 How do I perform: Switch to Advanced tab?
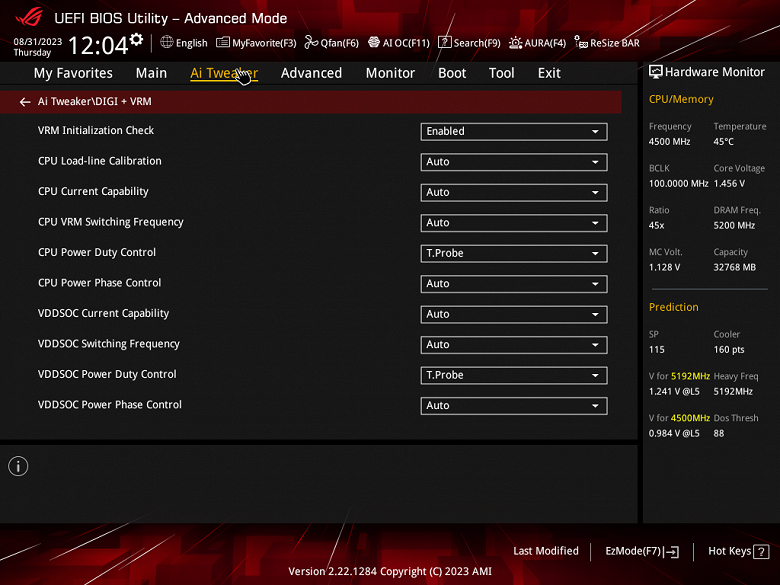[311, 73]
